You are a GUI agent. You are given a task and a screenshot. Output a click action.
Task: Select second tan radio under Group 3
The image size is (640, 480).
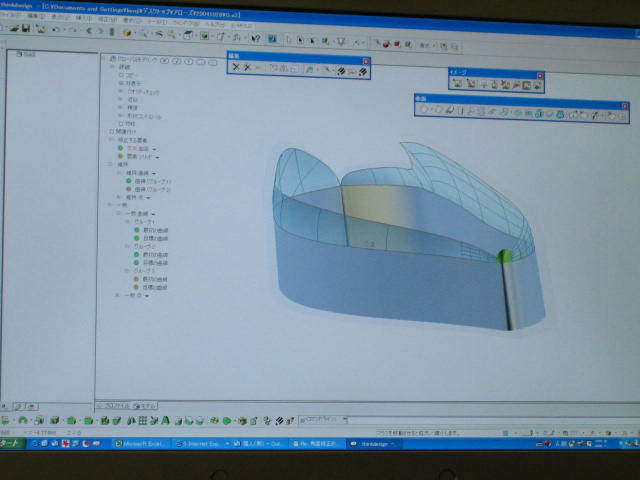[137, 287]
